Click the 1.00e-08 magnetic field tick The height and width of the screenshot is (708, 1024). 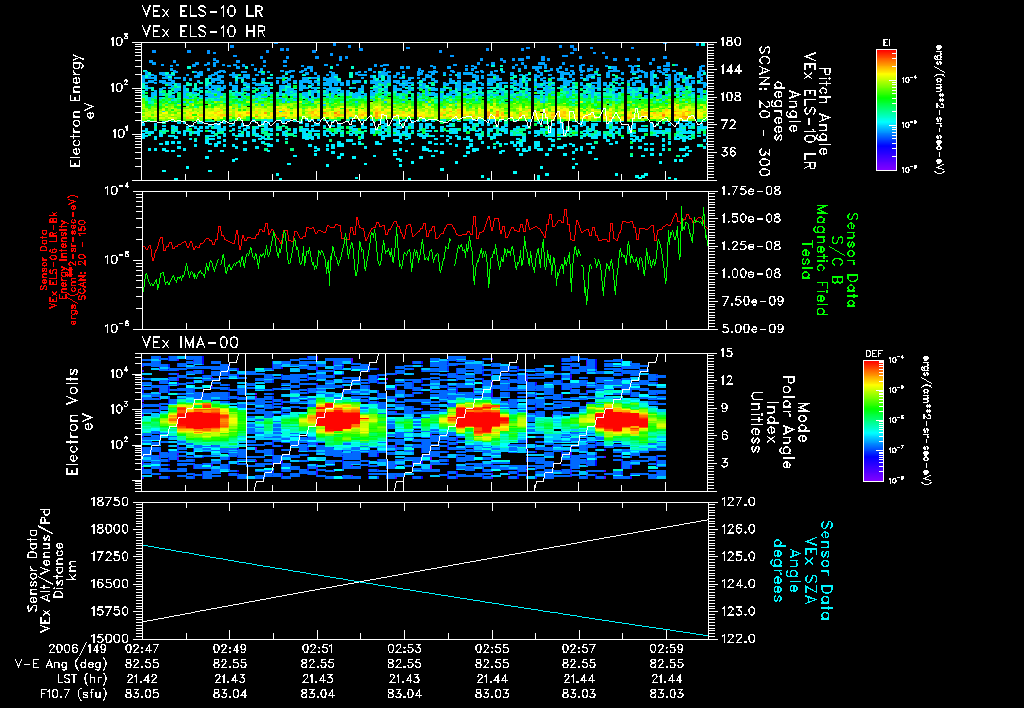(751, 274)
